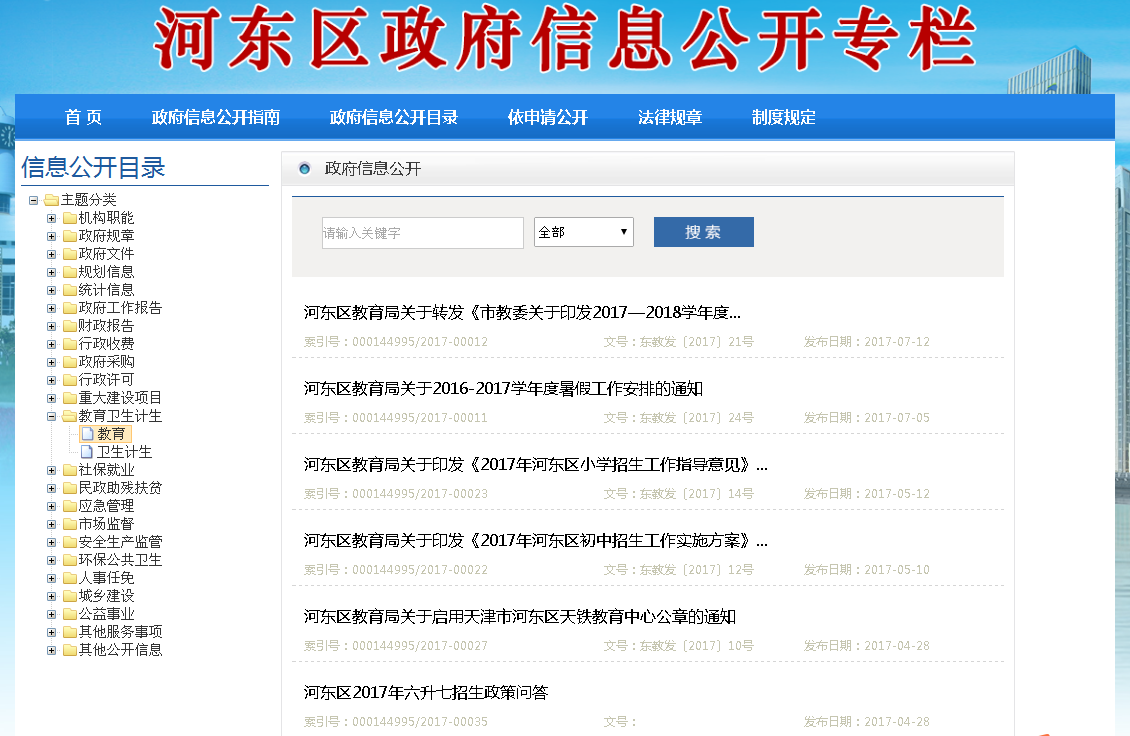Expand the 社保就业 tree node

click(51, 470)
